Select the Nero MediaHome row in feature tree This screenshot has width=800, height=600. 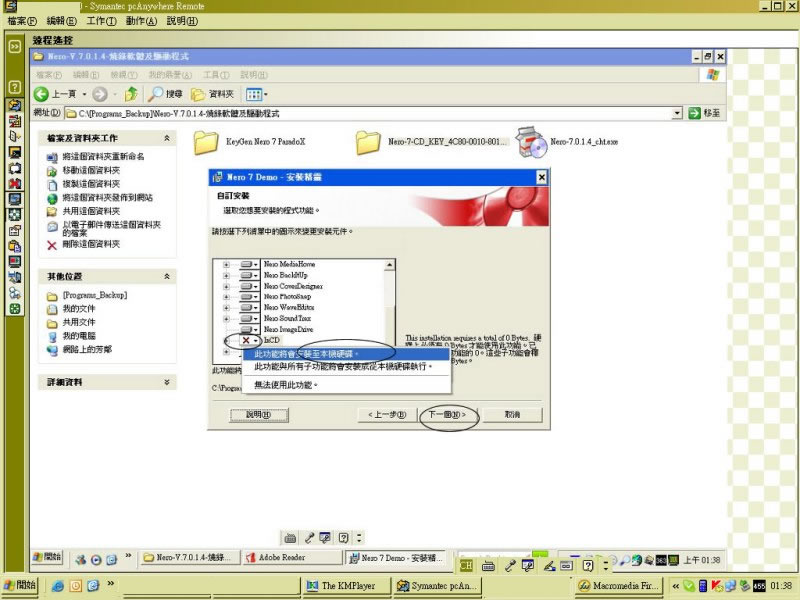tap(289, 264)
